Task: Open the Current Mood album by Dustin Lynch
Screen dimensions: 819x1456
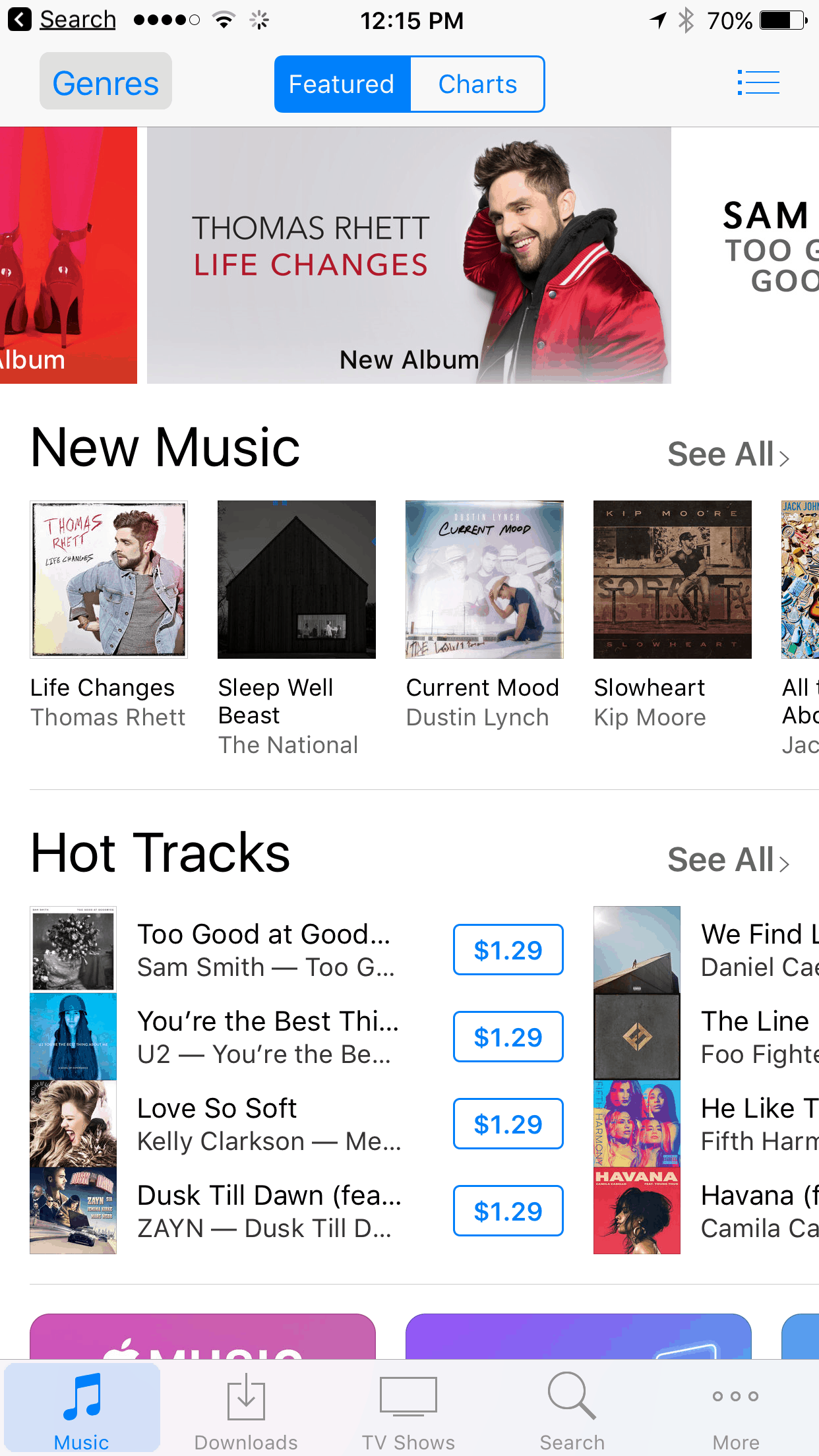Action: pos(485,580)
